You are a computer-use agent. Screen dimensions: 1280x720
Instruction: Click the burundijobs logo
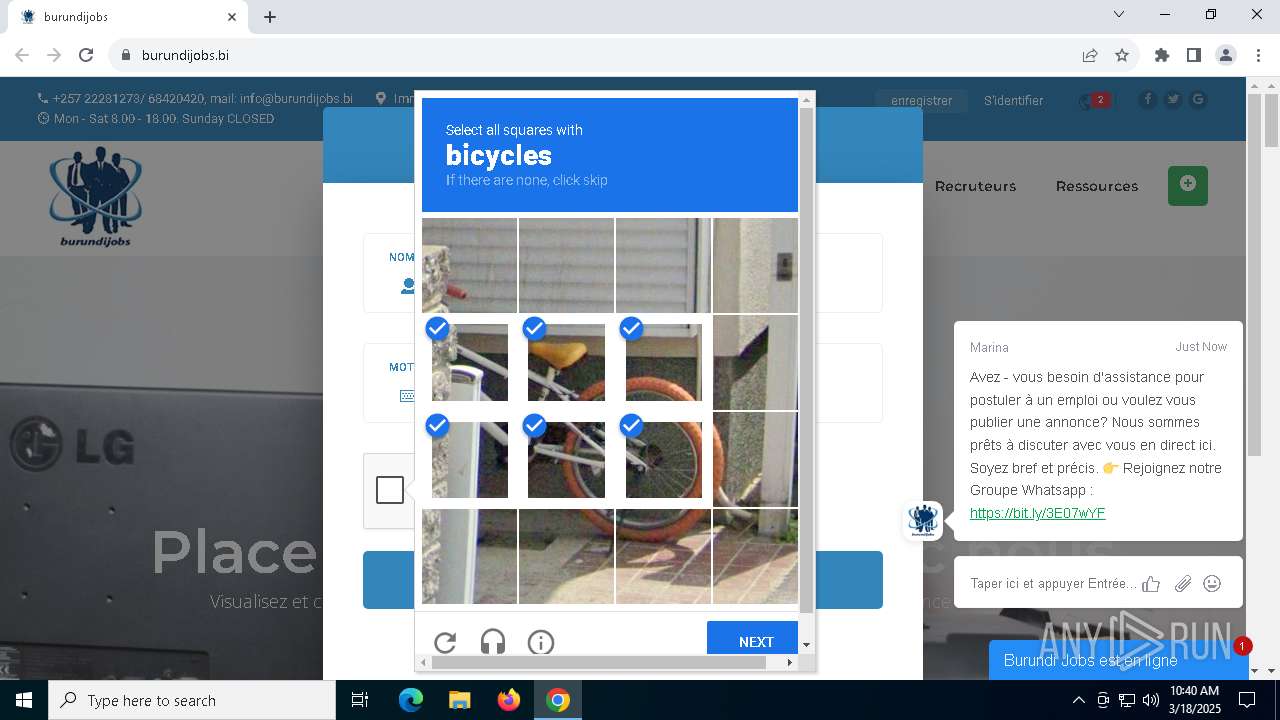pos(95,196)
